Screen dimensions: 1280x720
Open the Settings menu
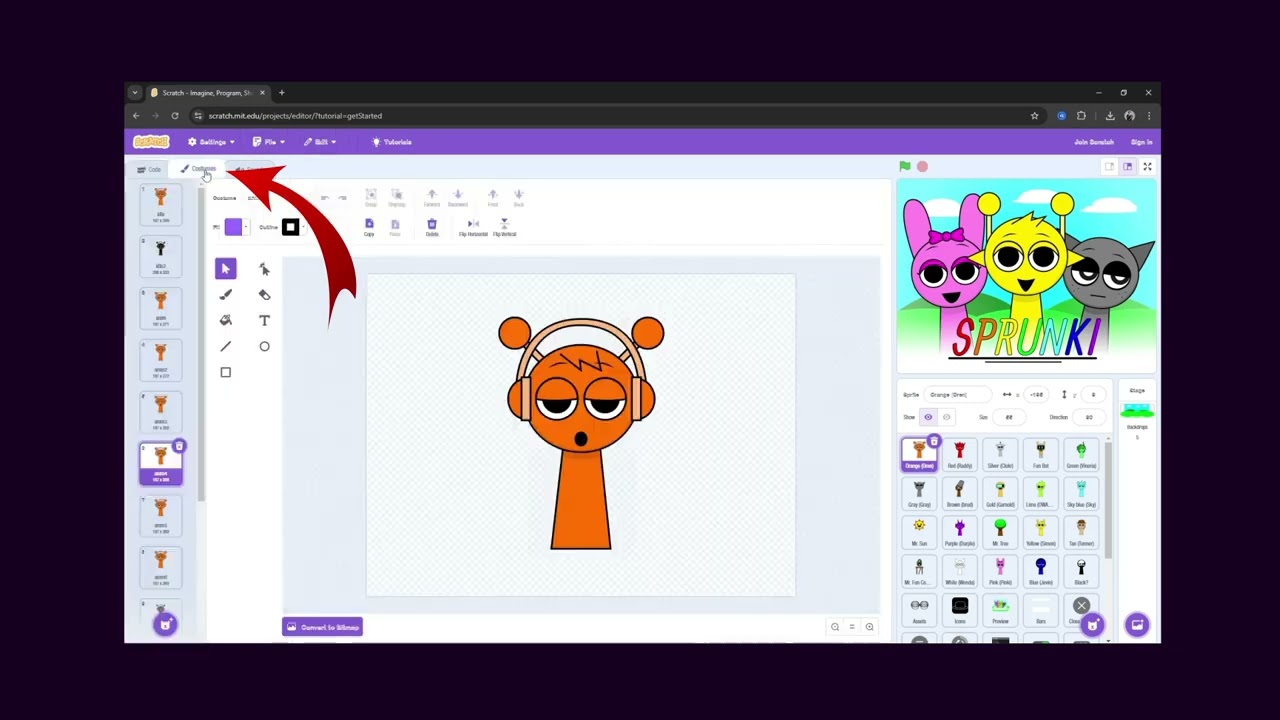pyautogui.click(x=211, y=142)
